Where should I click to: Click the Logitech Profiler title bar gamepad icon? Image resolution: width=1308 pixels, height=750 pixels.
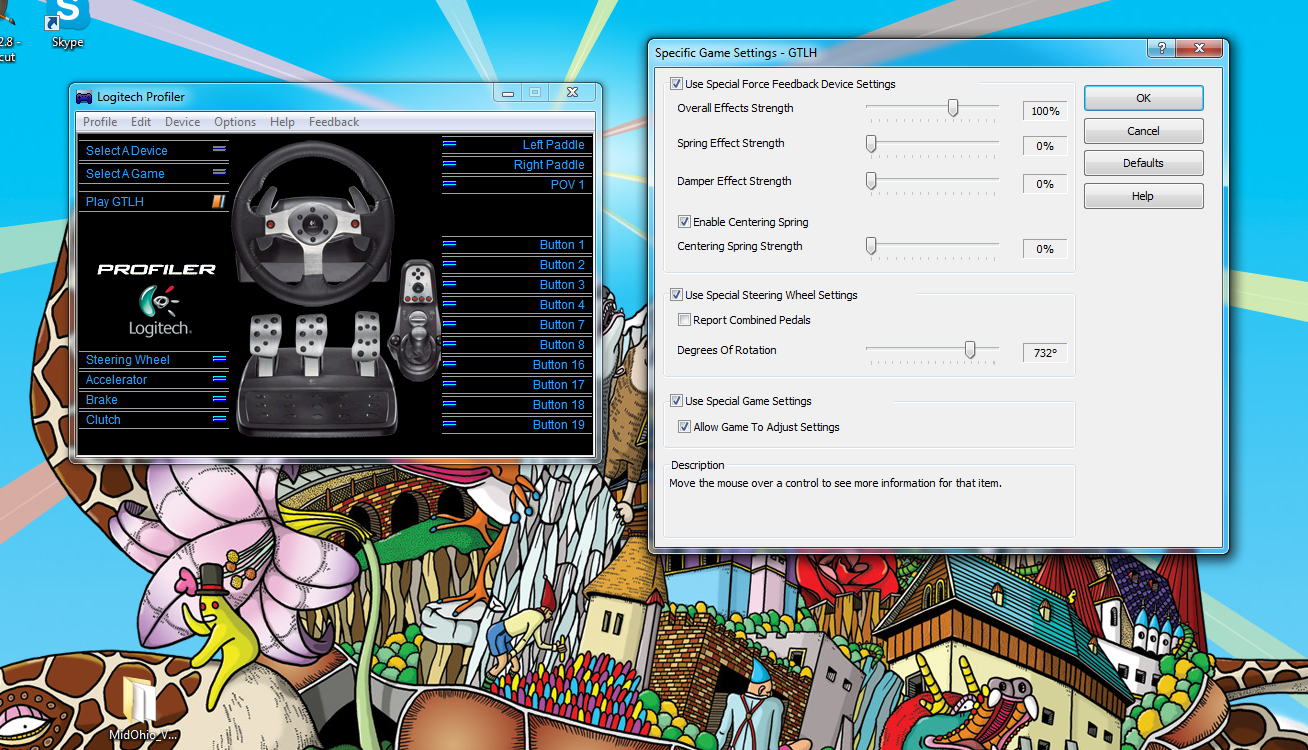tap(85, 97)
